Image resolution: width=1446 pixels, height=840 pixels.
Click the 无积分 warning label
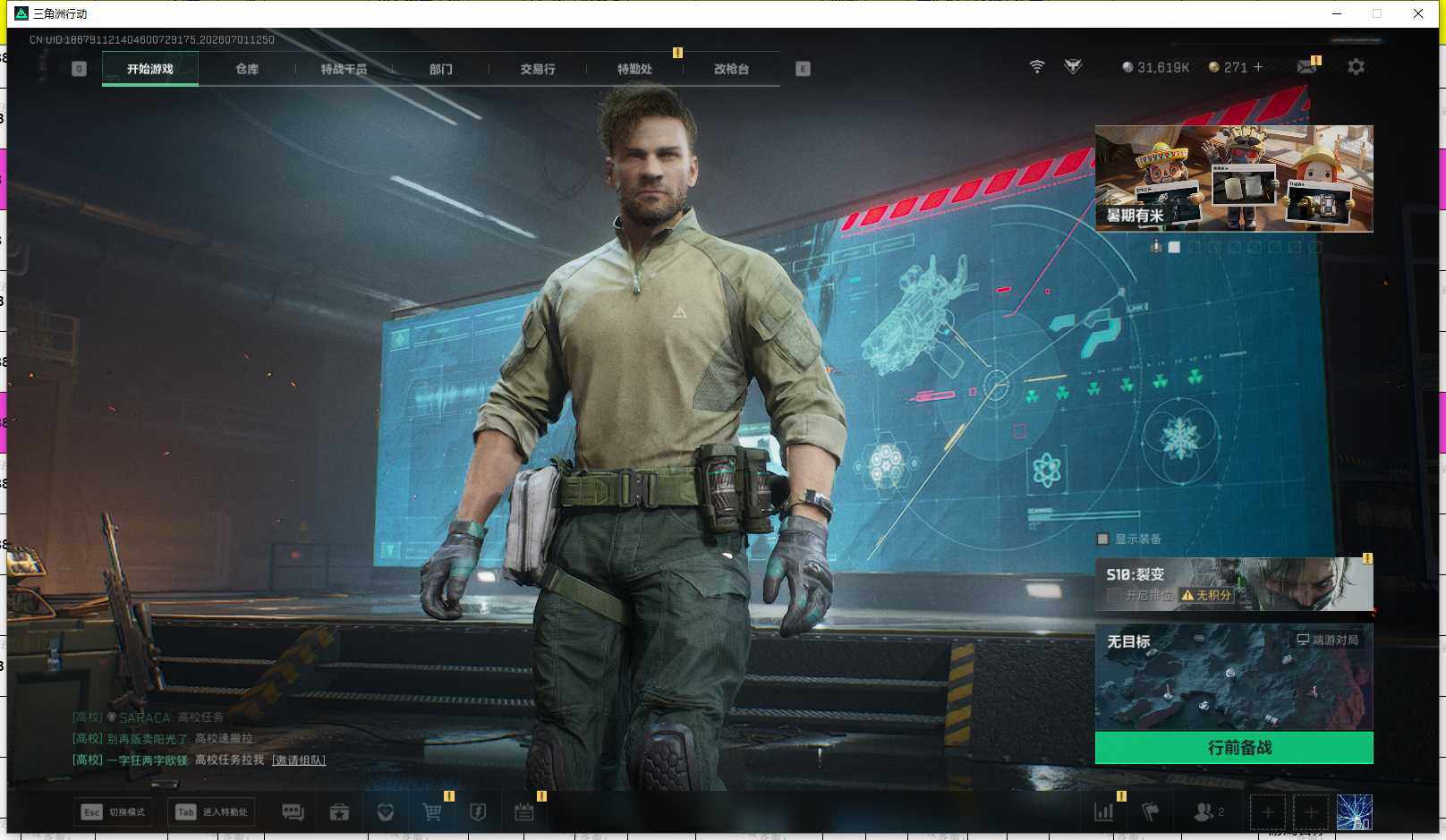pyautogui.click(x=1206, y=595)
